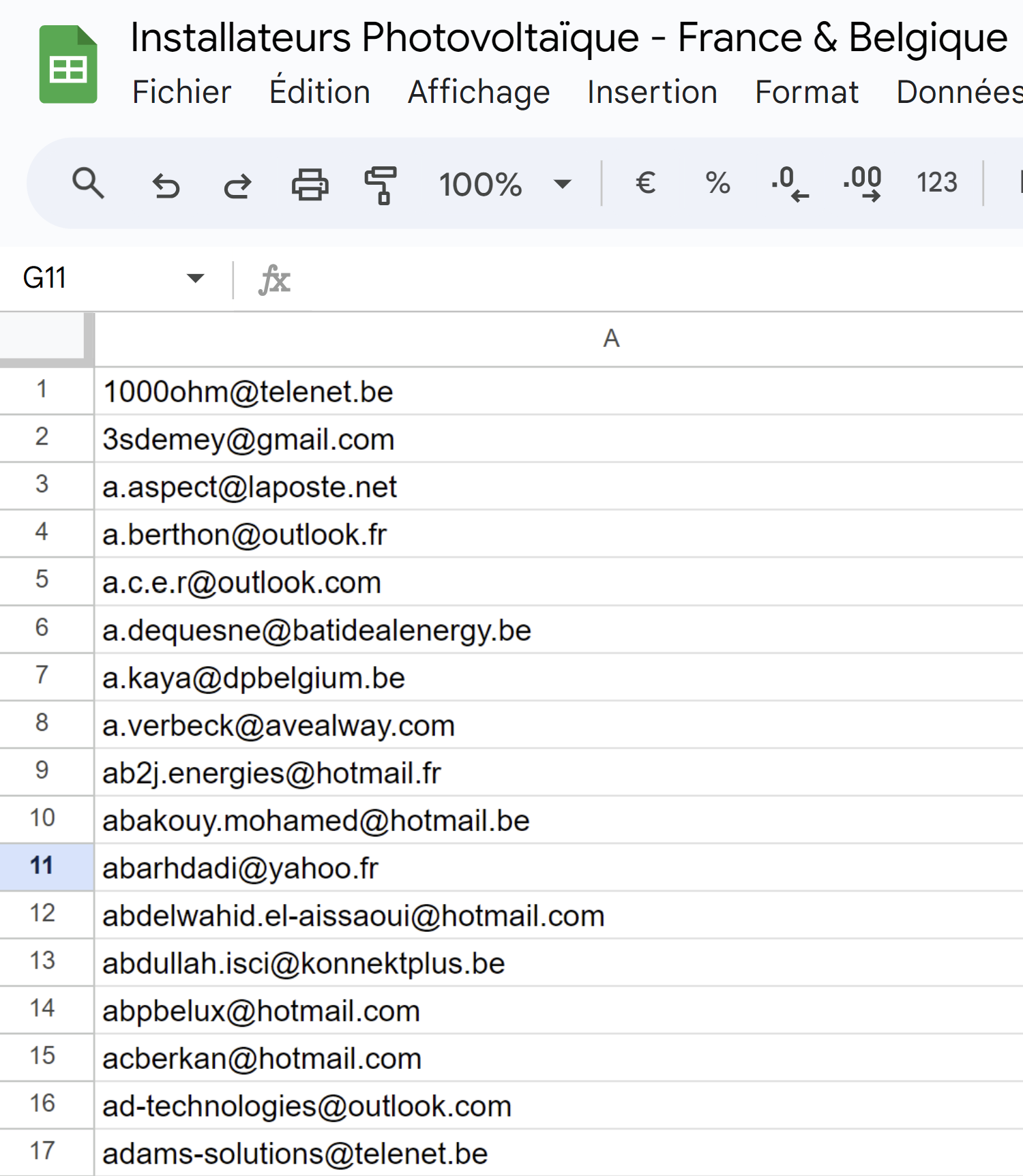1023x1176 pixels.
Task: Click the print icon
Action: 310,184
